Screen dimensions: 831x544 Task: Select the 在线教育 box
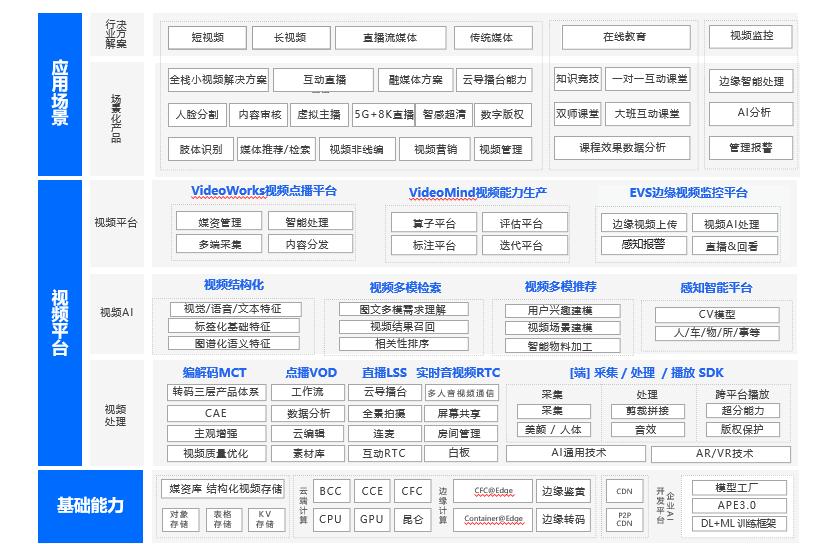626,37
